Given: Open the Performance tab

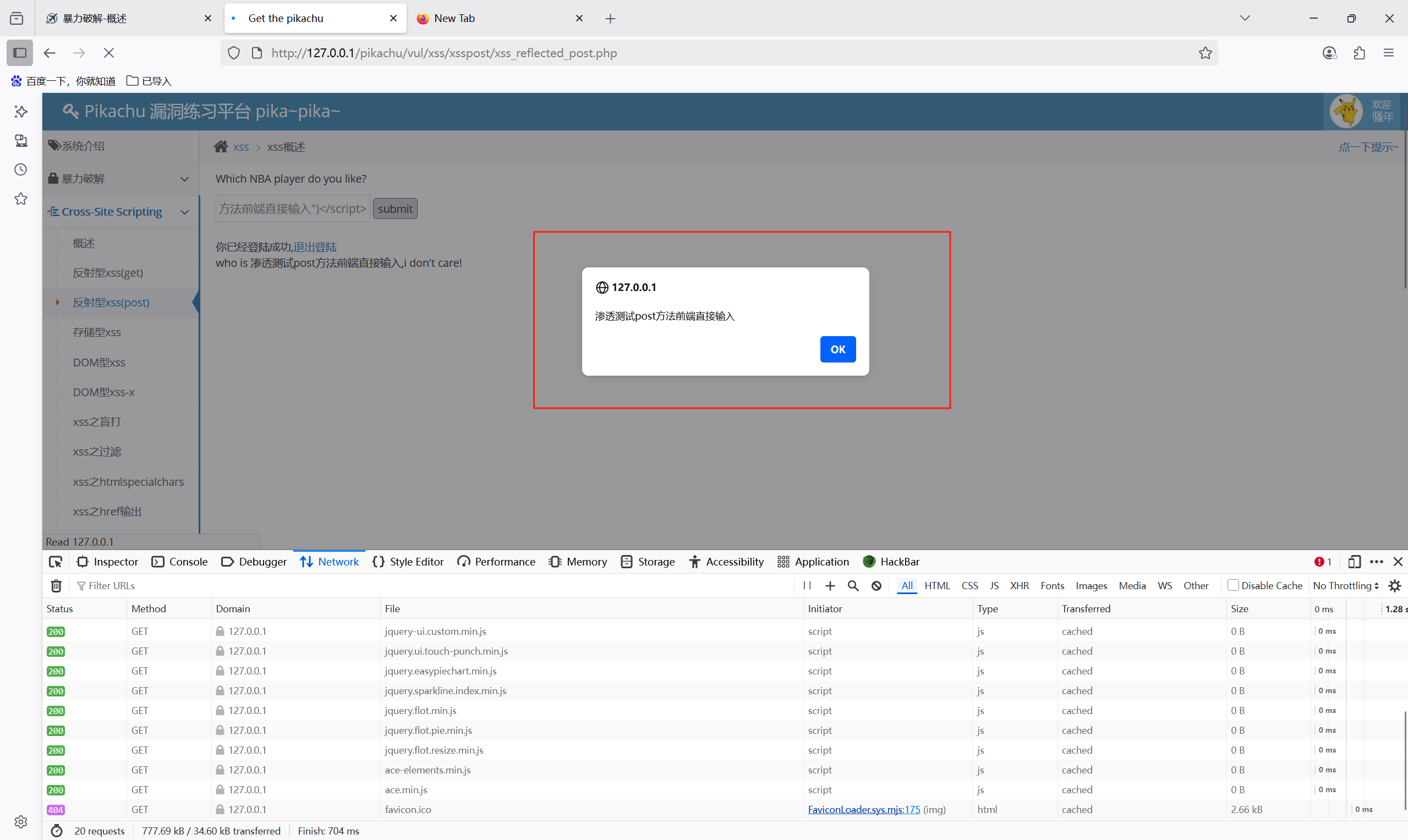Looking at the screenshot, I should click(x=496, y=562).
